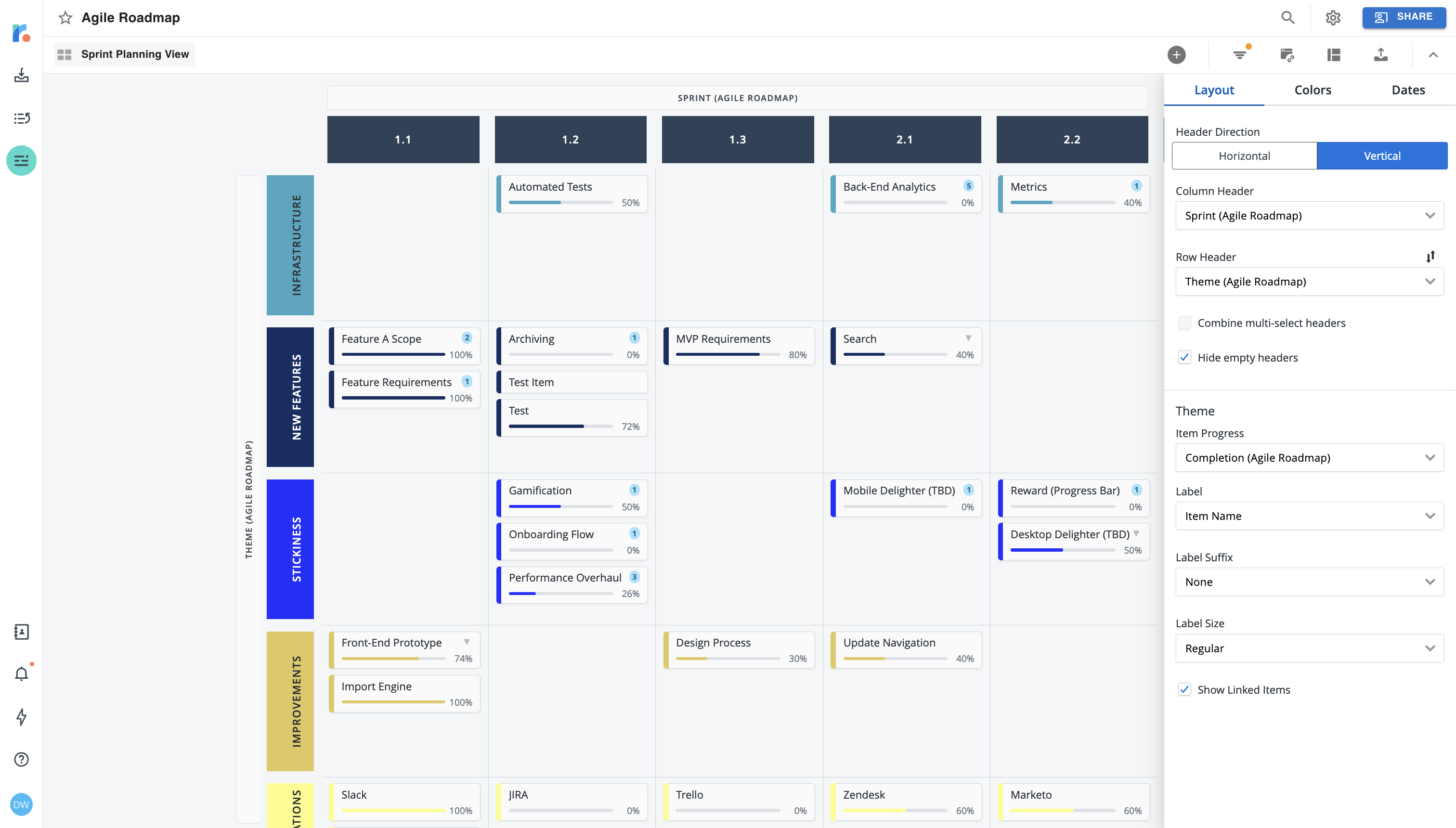Image resolution: width=1456 pixels, height=828 pixels.
Task: Click the Roadmunk logo in sidebar
Action: [x=21, y=33]
